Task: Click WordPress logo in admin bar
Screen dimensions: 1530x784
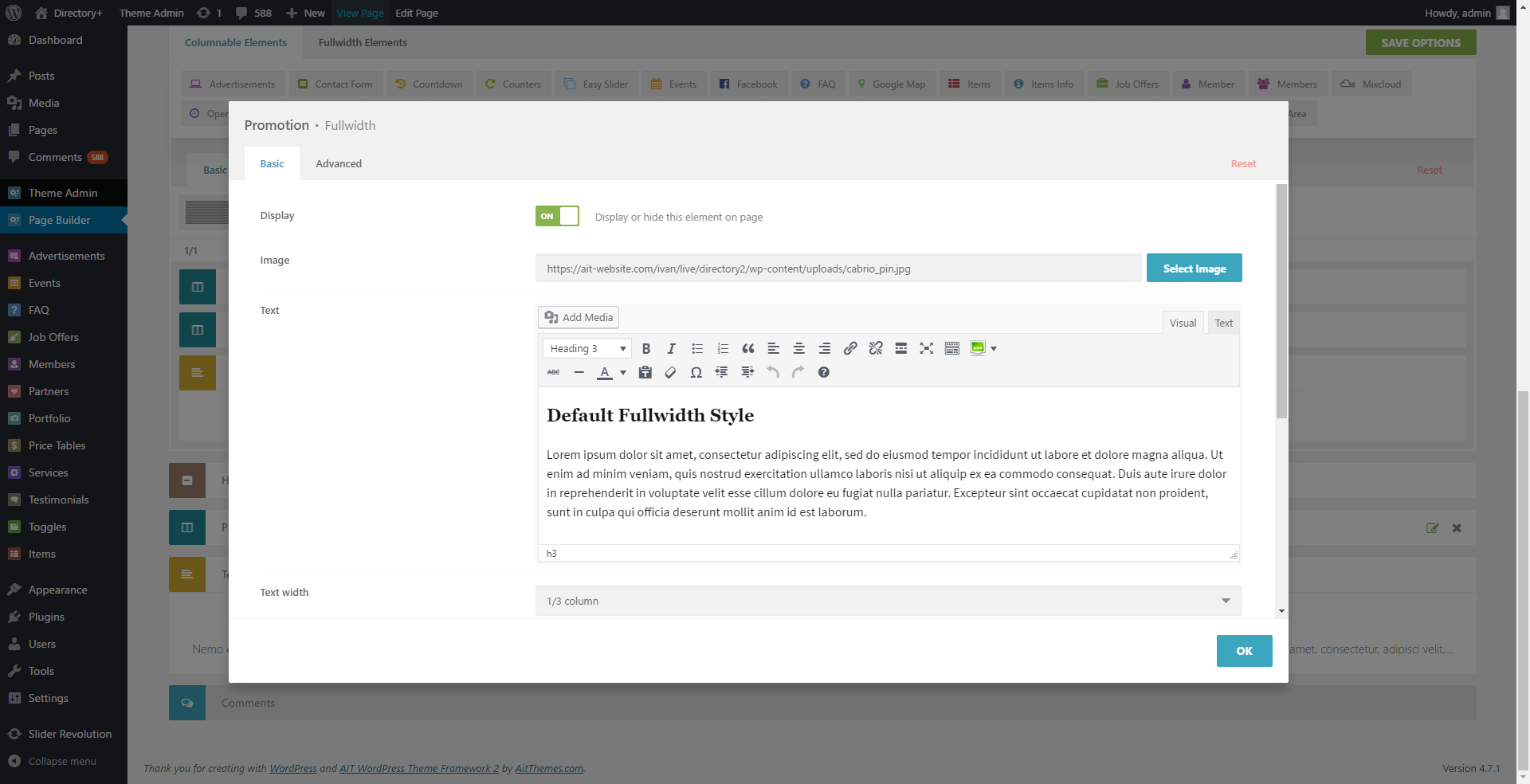Action: [14, 13]
